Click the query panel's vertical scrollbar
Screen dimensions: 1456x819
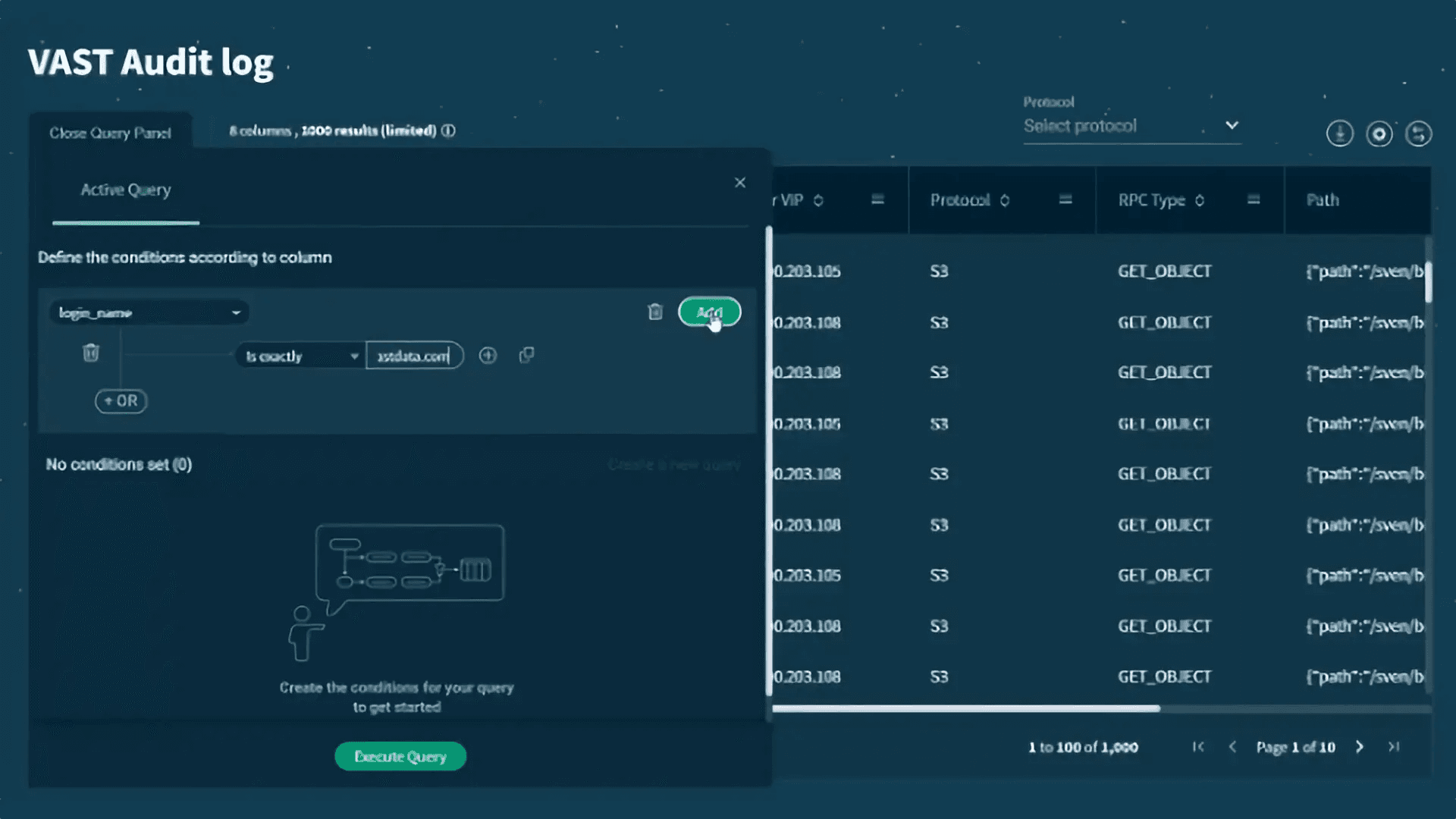click(769, 461)
